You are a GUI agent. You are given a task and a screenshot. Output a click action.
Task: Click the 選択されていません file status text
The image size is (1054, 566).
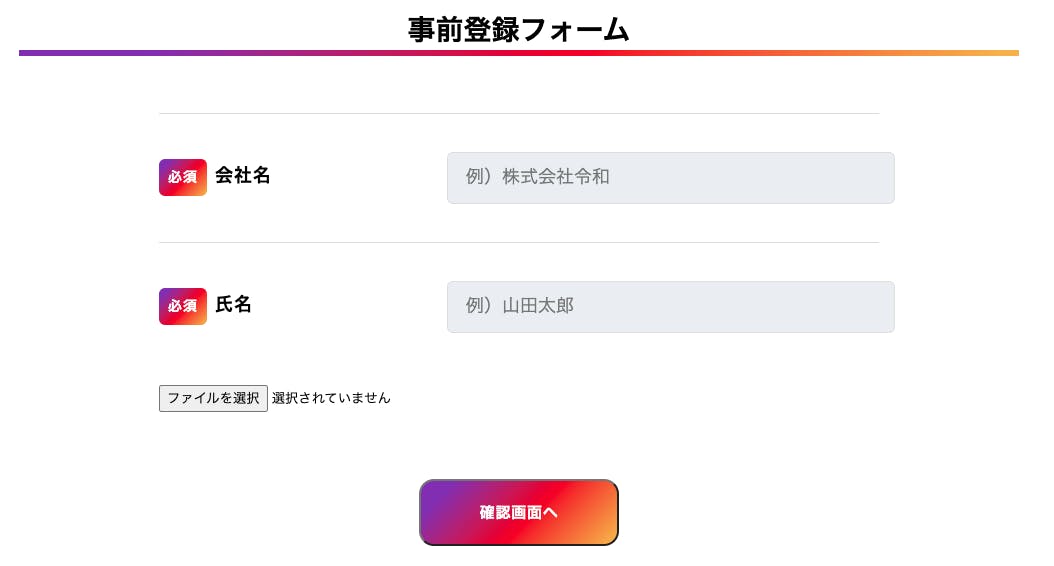pos(331,398)
